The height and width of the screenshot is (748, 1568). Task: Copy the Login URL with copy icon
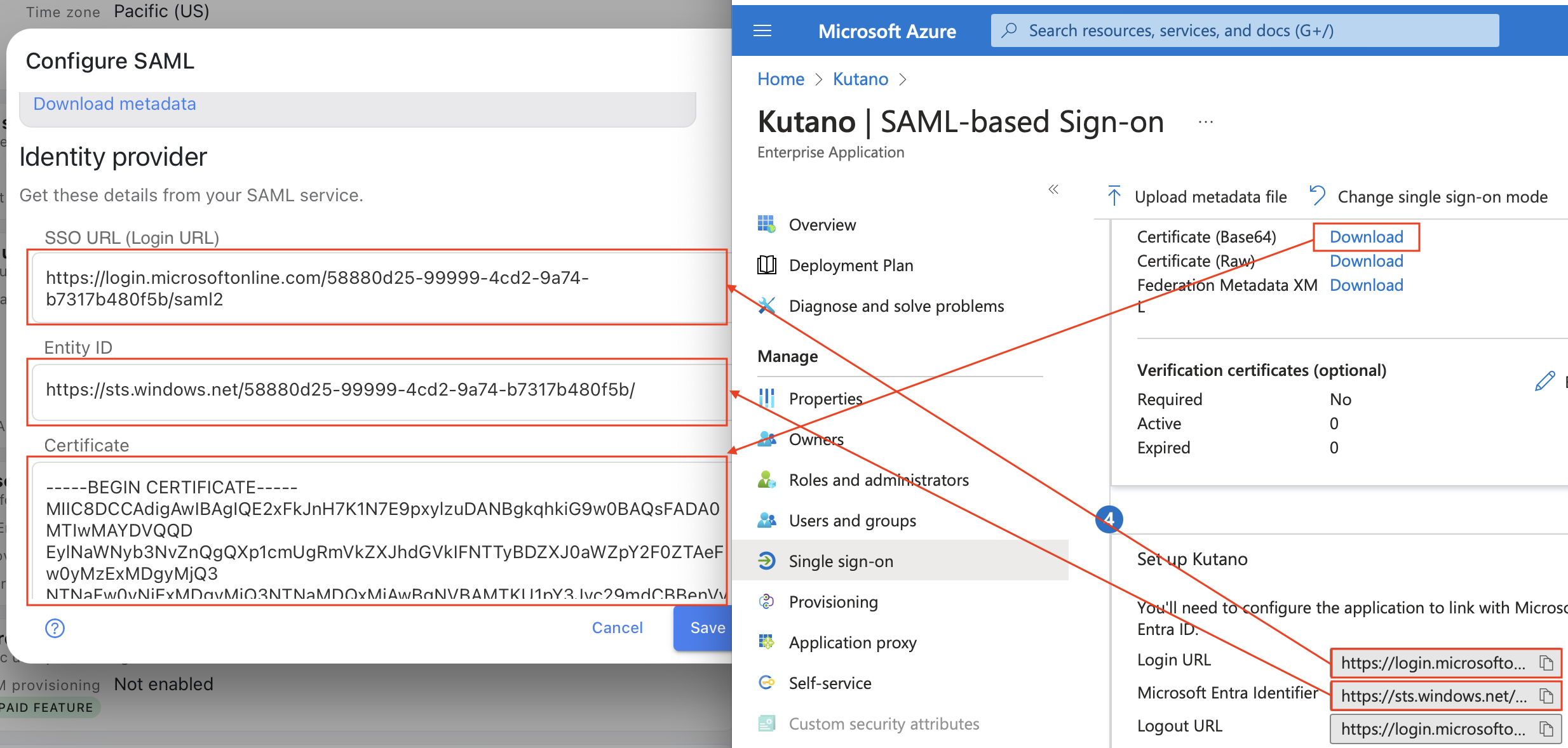(1546, 663)
